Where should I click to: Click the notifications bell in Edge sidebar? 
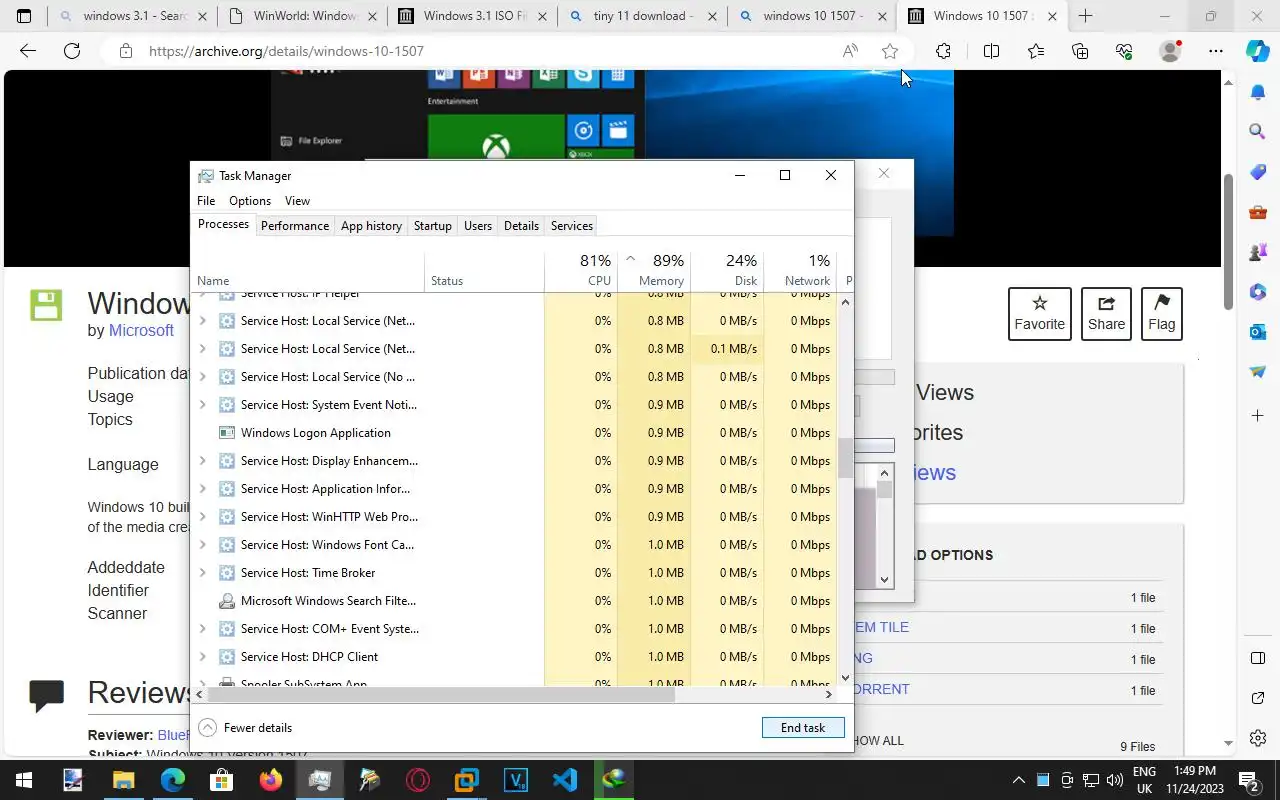click(x=1258, y=92)
